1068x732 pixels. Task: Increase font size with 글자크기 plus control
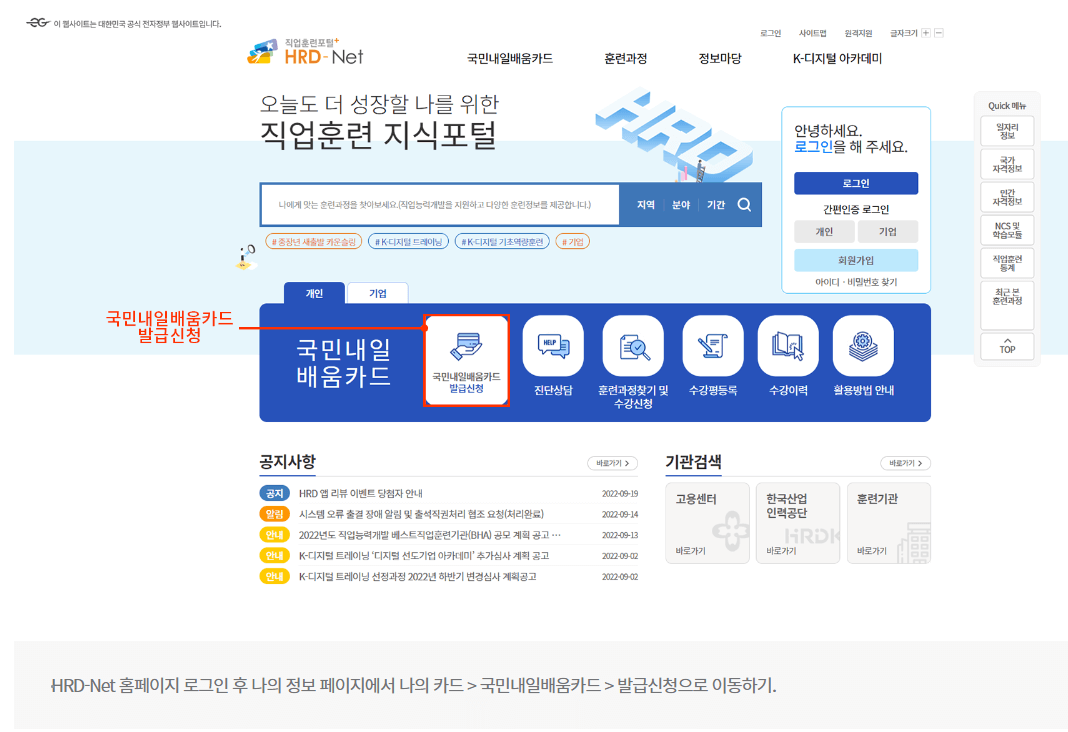tap(925, 33)
